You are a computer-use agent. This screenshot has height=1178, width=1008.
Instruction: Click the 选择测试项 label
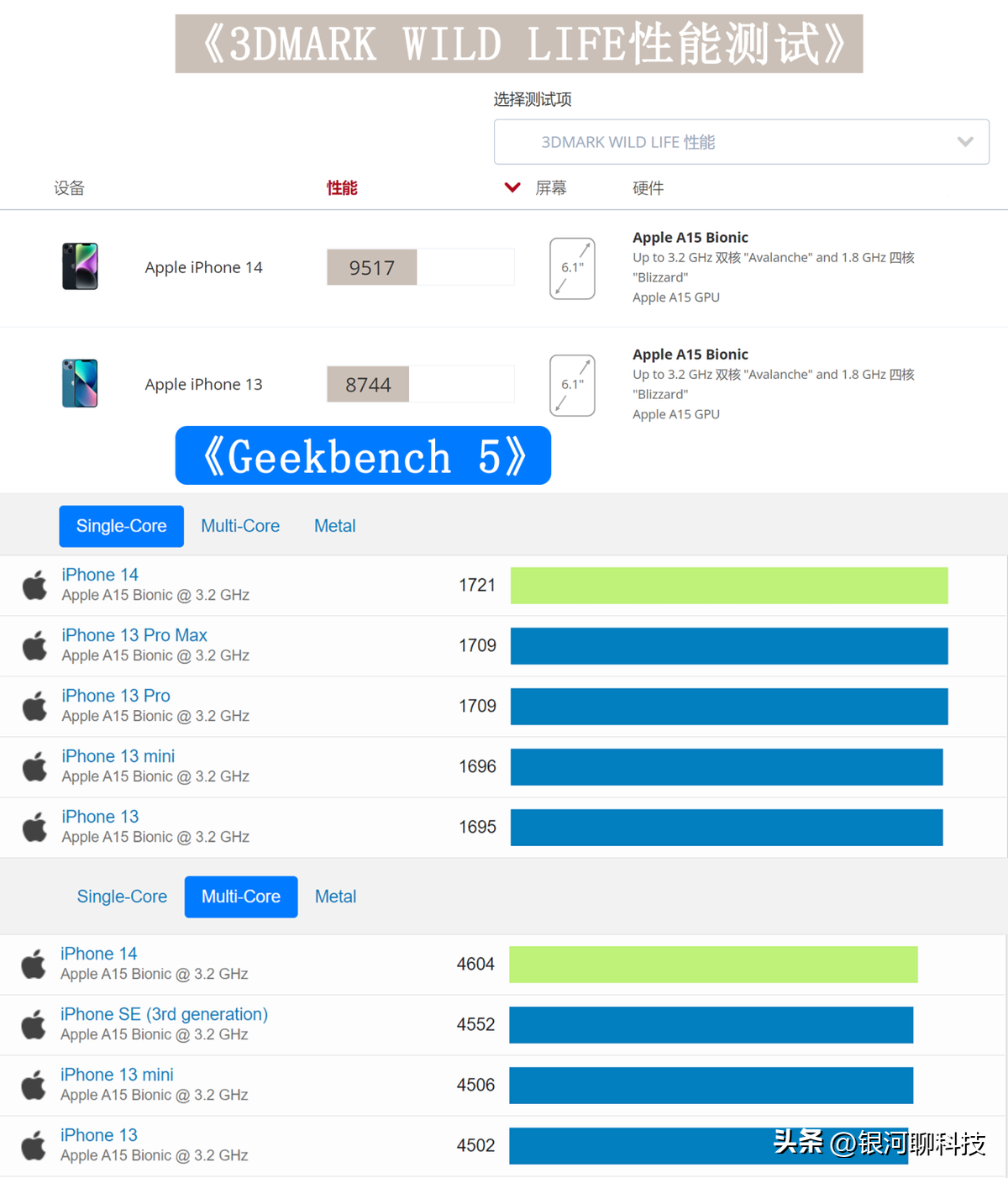coord(533,99)
